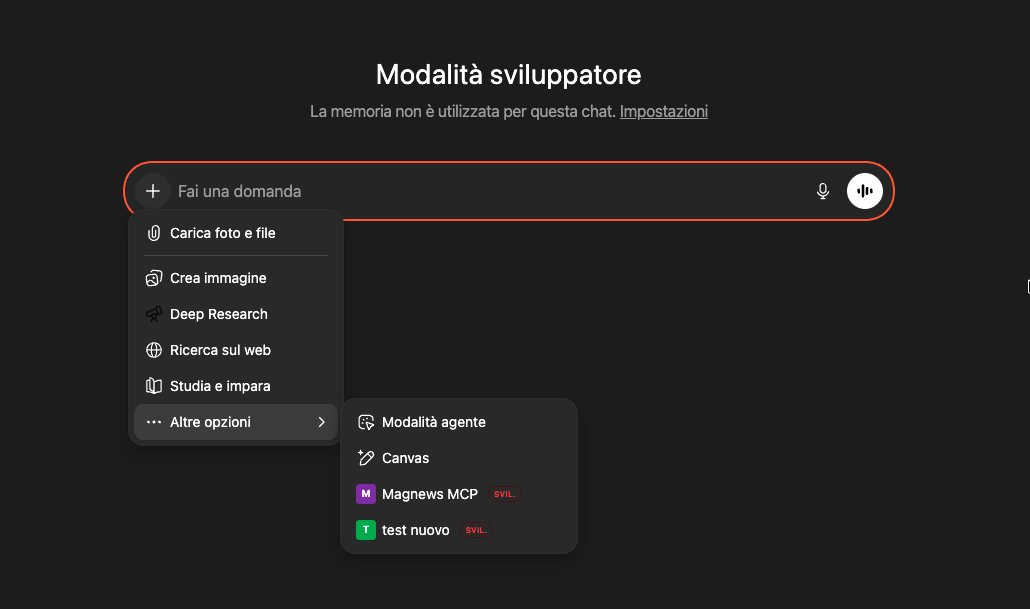1030x609 pixels.
Task: Click the green test nuovo icon
Action: coord(366,530)
